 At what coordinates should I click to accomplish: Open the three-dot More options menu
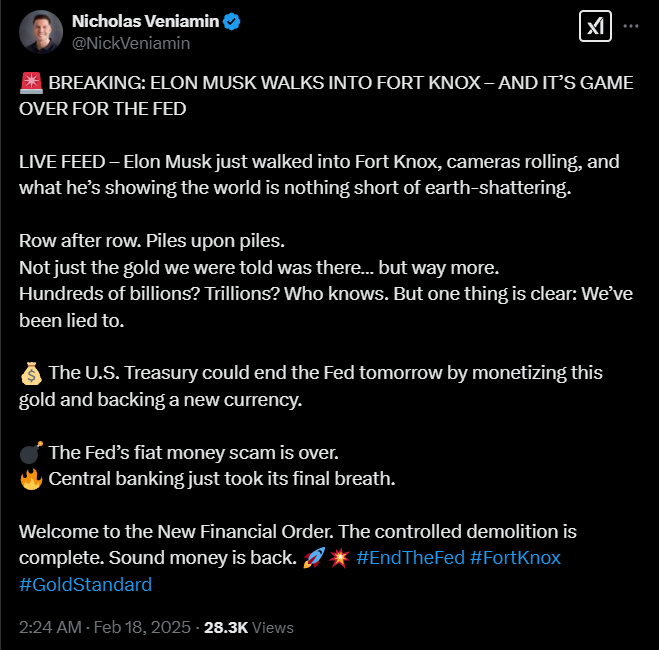tap(631, 26)
